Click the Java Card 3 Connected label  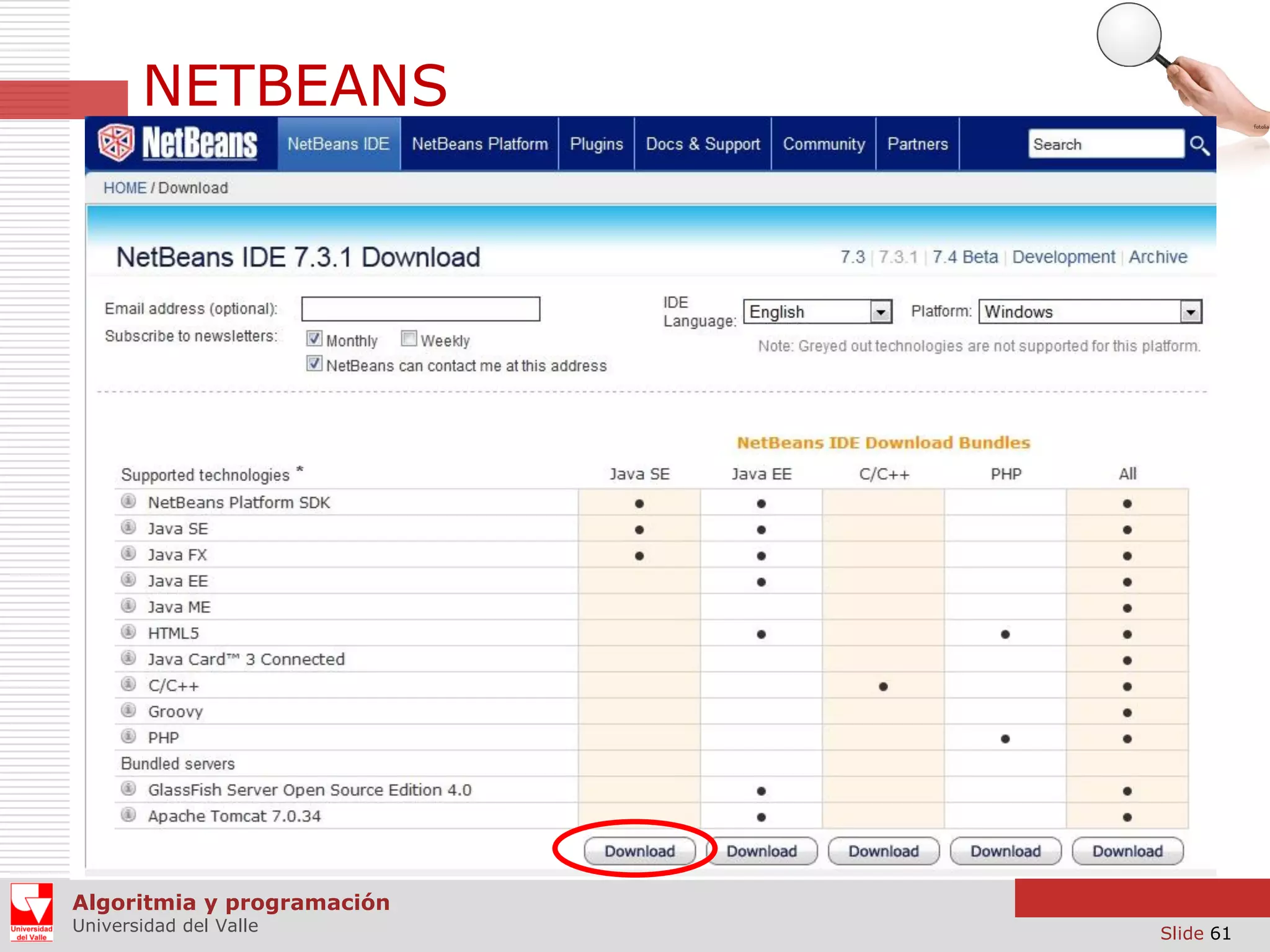pos(246,659)
